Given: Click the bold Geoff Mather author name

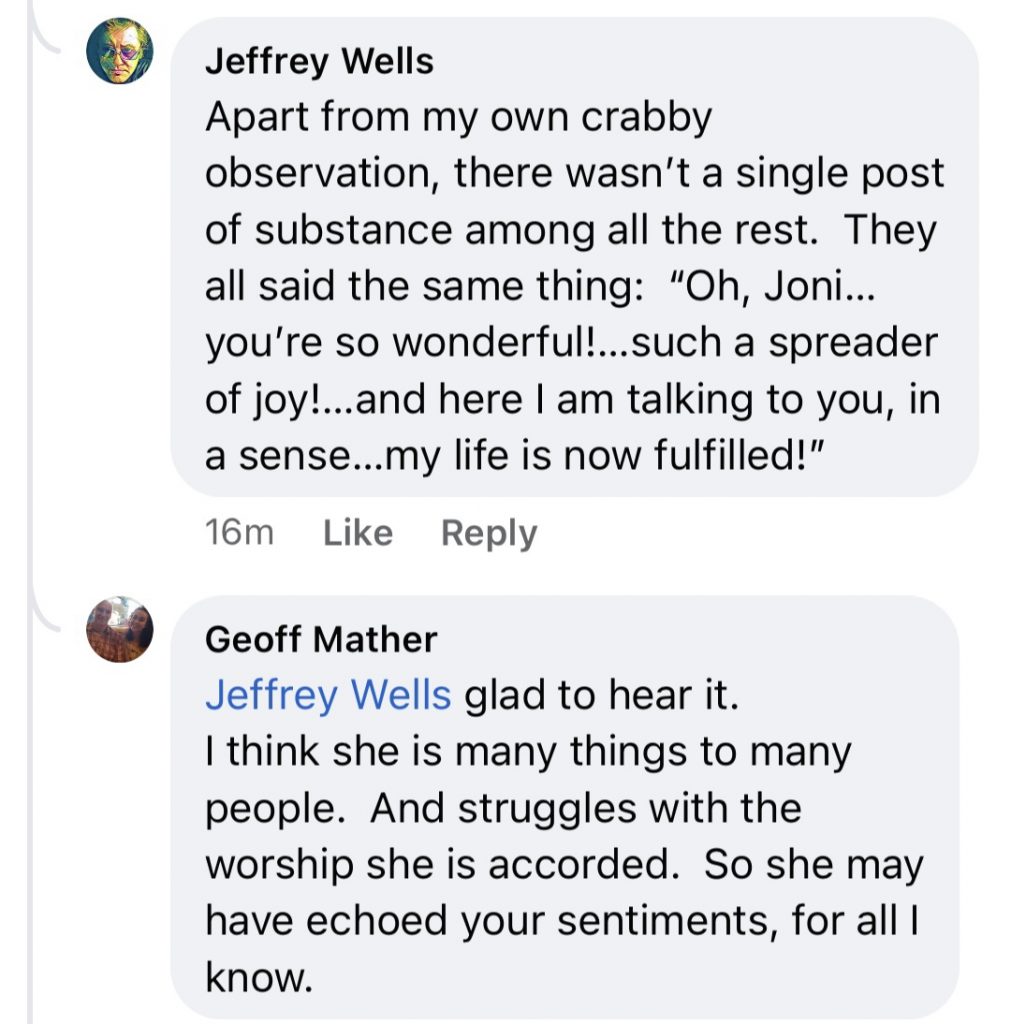Looking at the screenshot, I should 321,640.
